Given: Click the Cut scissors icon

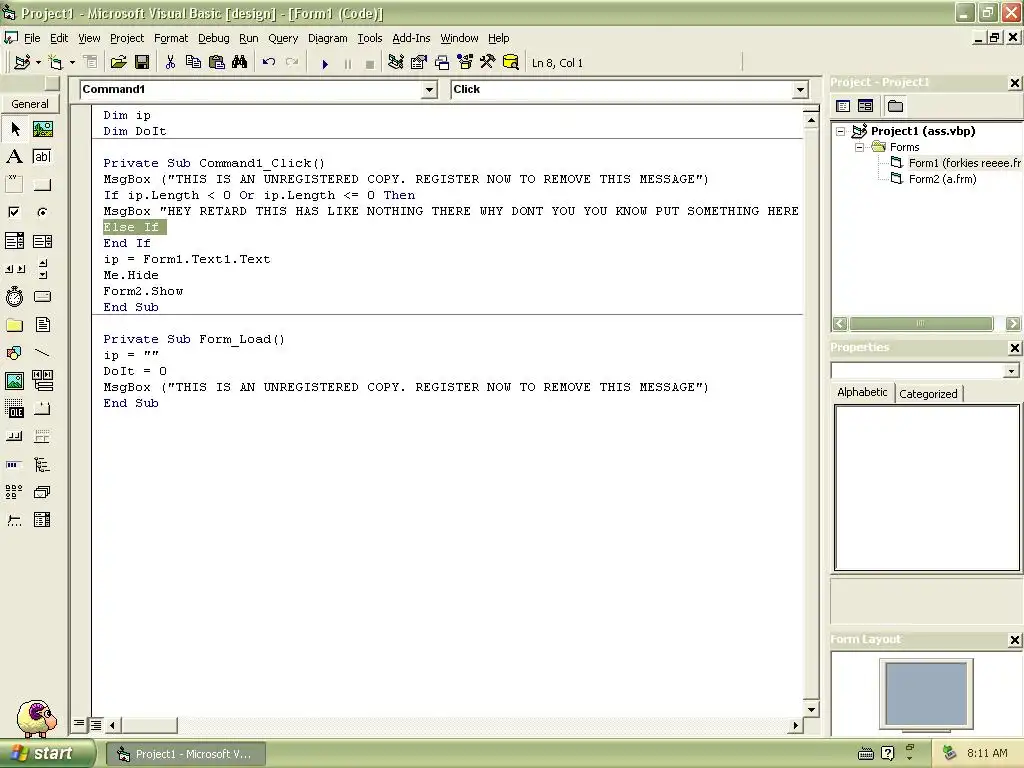Looking at the screenshot, I should (x=170, y=63).
